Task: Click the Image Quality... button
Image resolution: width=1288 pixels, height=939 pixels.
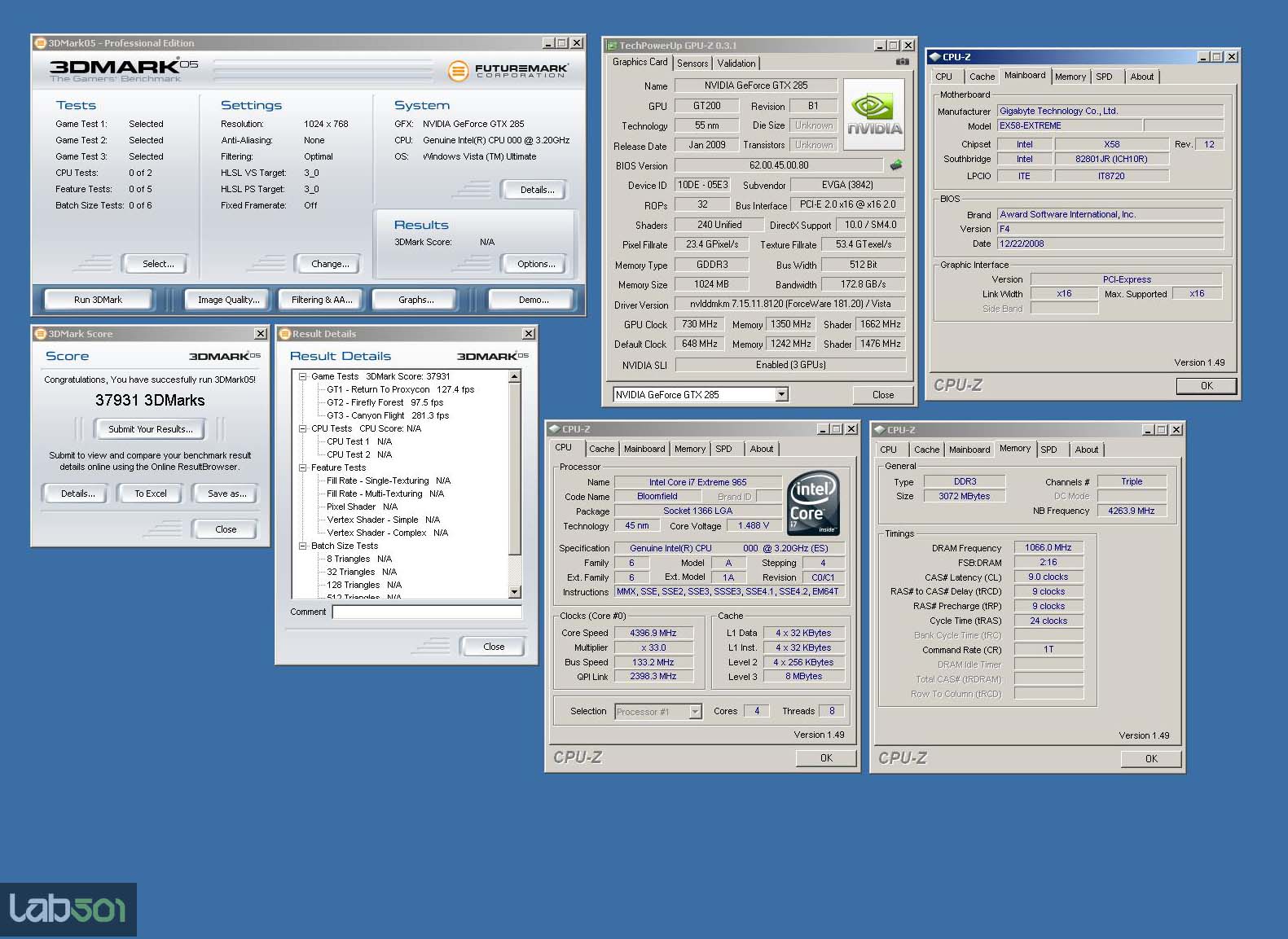Action: point(229,300)
